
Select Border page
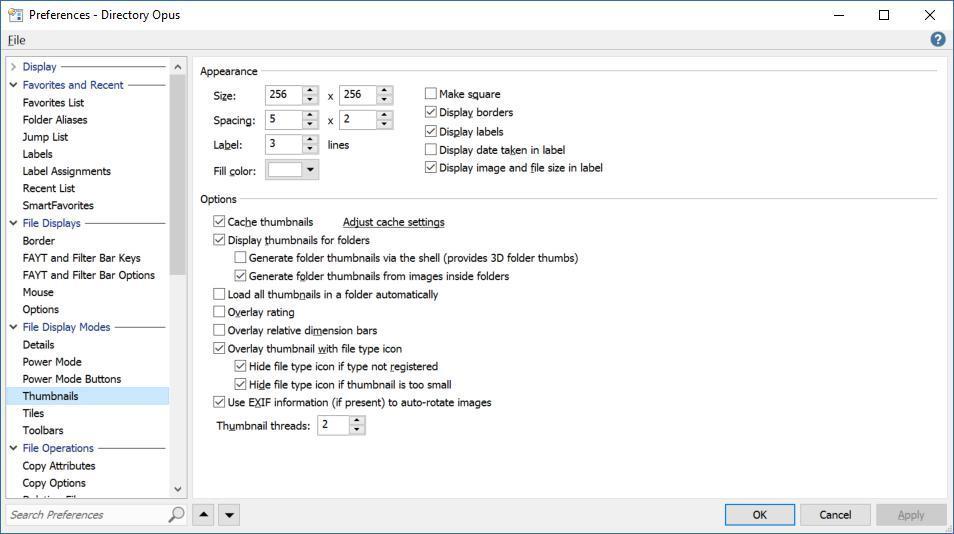tap(38, 240)
